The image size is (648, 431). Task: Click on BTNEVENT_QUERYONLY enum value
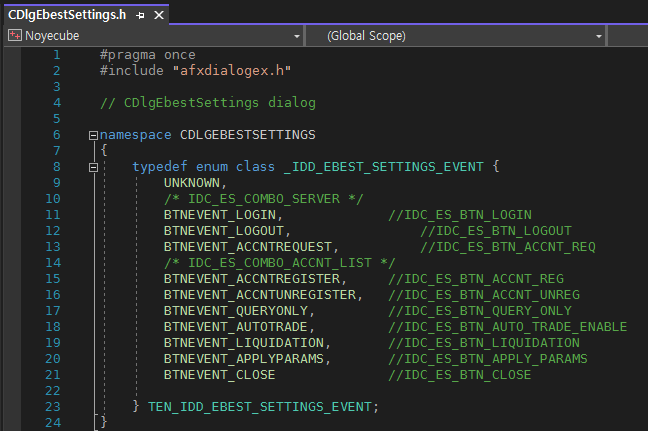click(236, 311)
